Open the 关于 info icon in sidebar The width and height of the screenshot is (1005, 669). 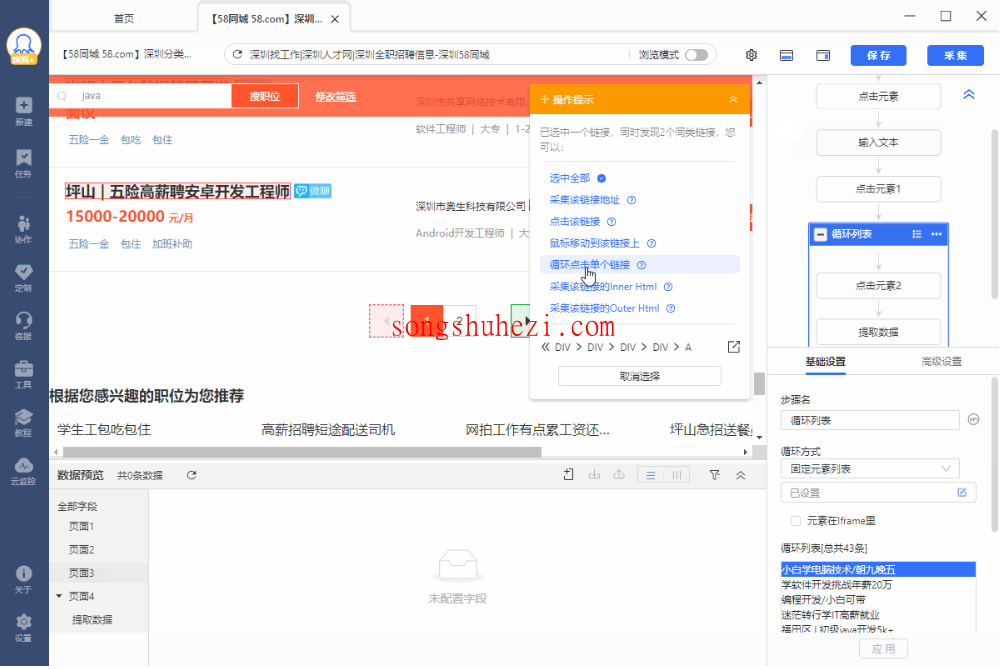(x=24, y=579)
